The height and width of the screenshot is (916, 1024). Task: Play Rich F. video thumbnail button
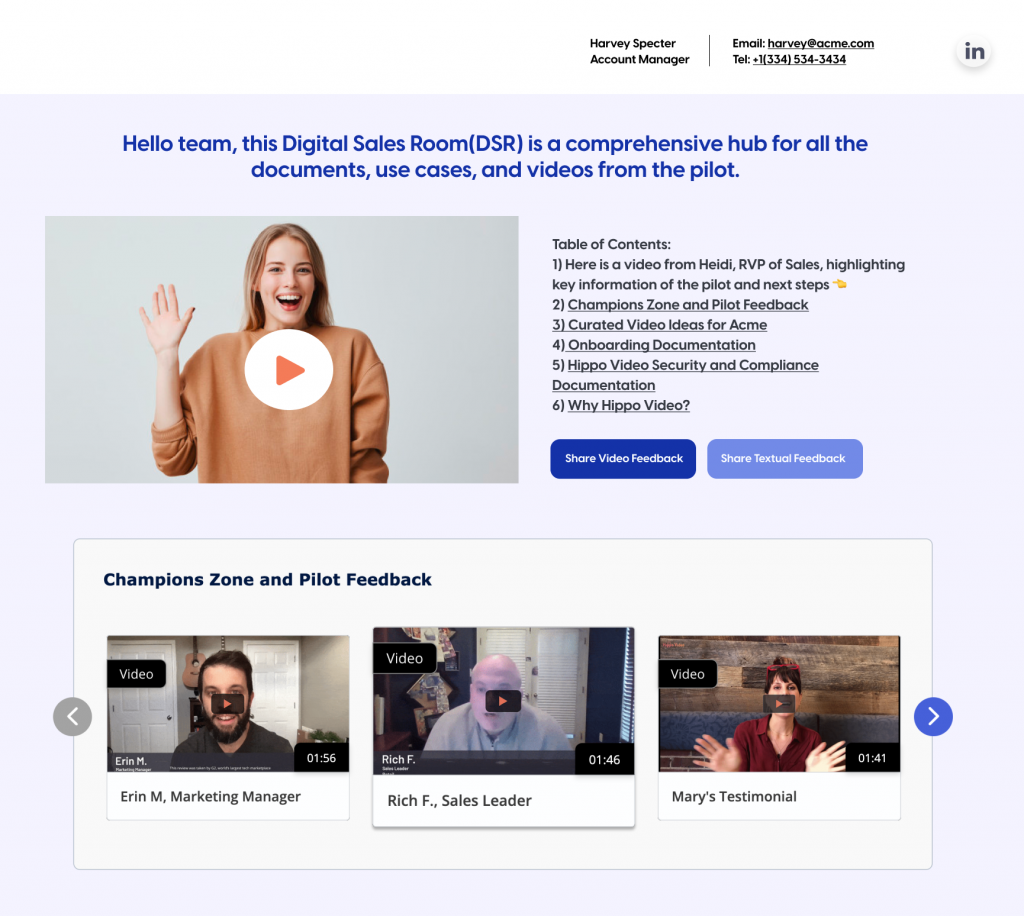click(503, 701)
